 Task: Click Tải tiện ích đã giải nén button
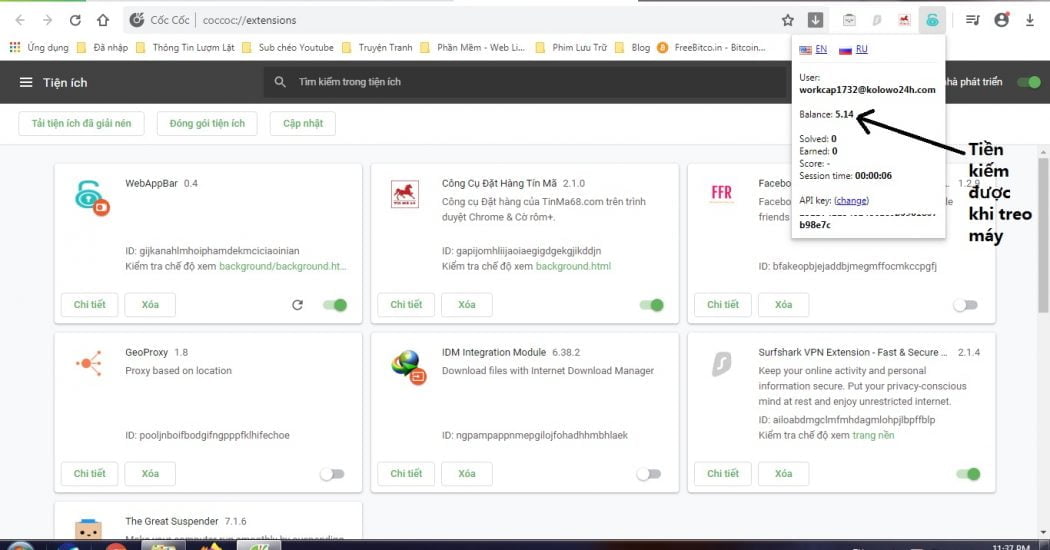82,123
